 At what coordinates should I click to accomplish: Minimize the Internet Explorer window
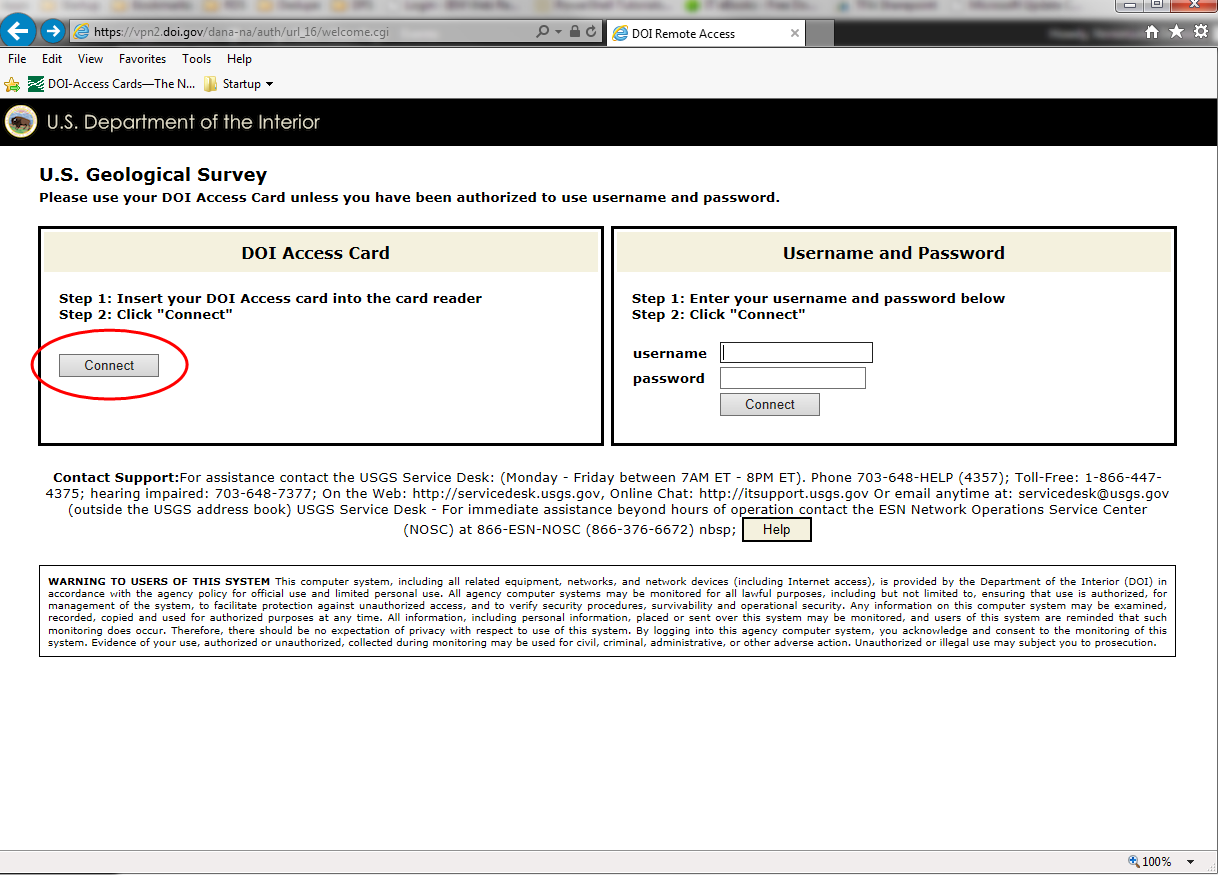tap(1131, 5)
